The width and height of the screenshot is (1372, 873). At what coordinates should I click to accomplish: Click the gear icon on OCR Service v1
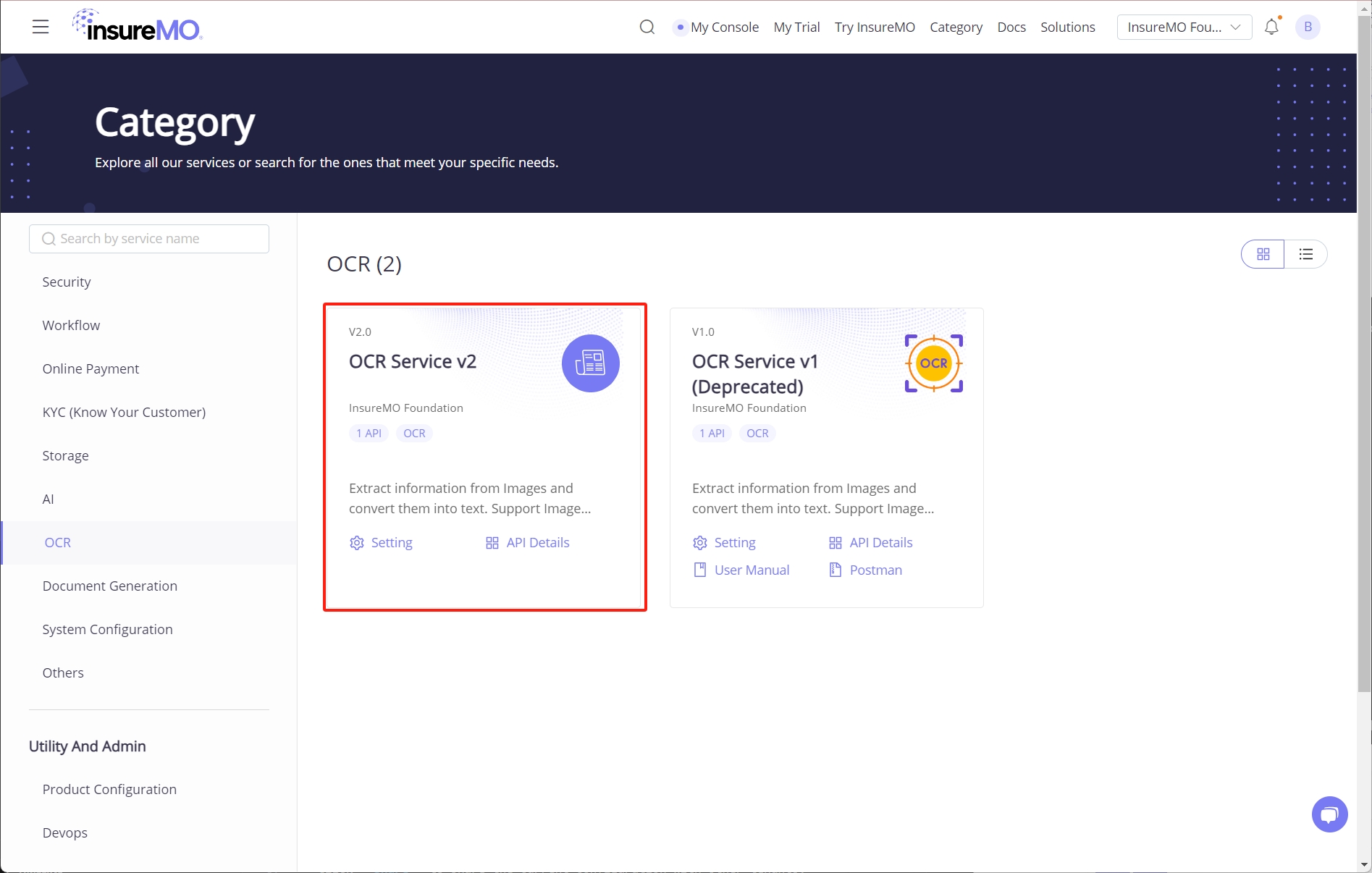point(700,543)
